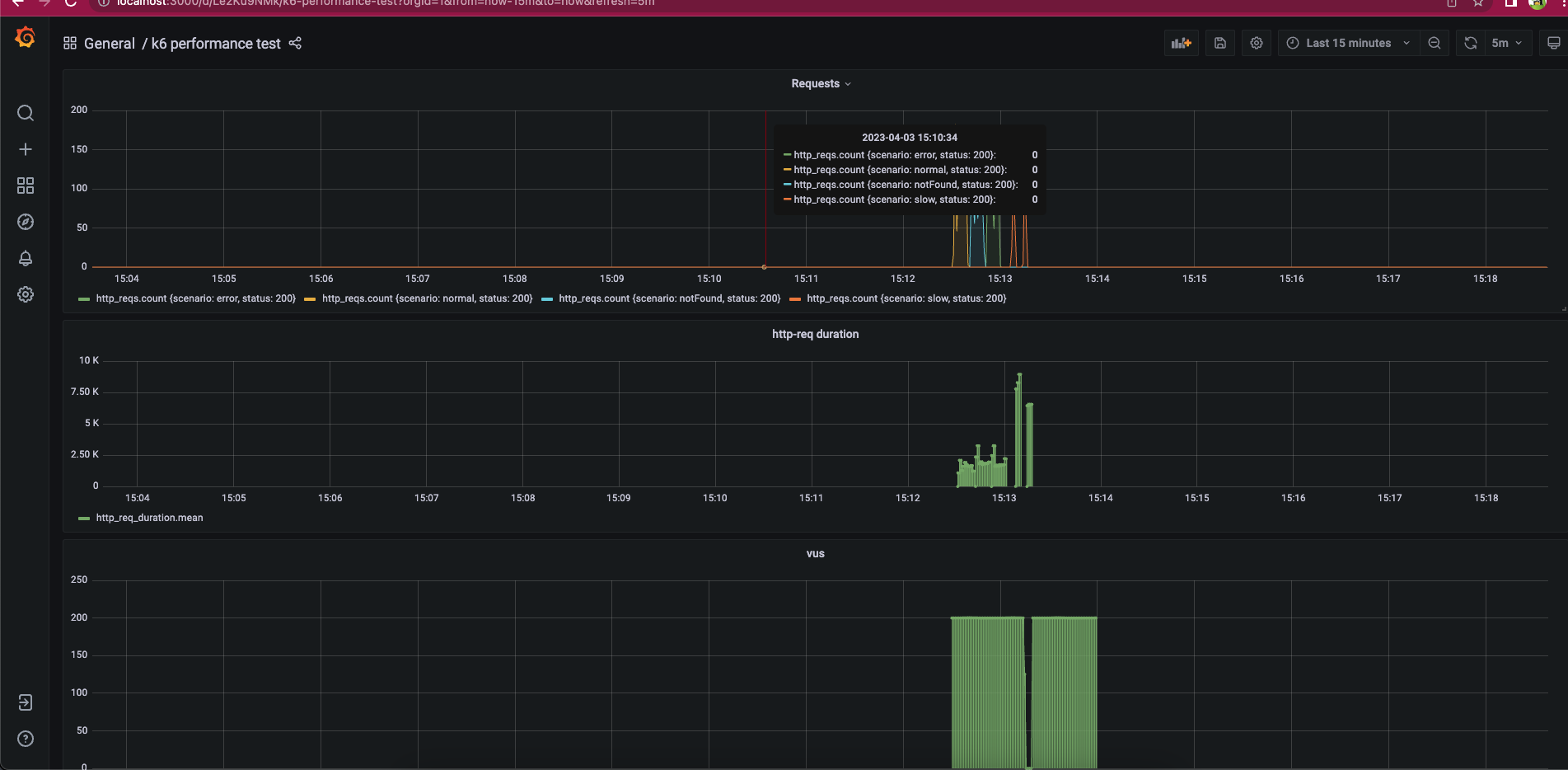The height and width of the screenshot is (770, 1568).
Task: Open the Explore compass icon
Action: [26, 222]
